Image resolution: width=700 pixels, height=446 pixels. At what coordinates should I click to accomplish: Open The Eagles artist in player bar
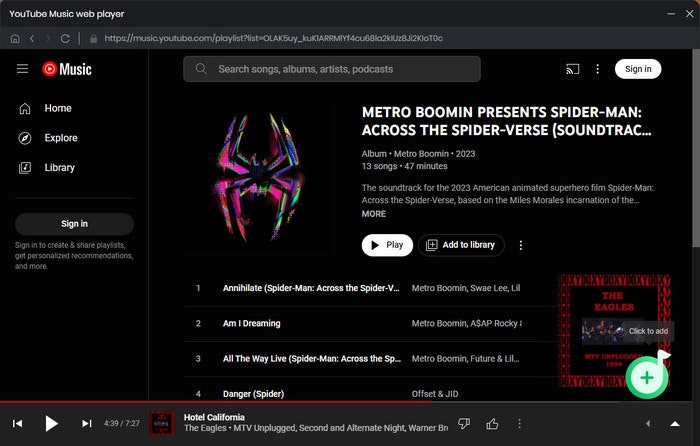coord(205,428)
